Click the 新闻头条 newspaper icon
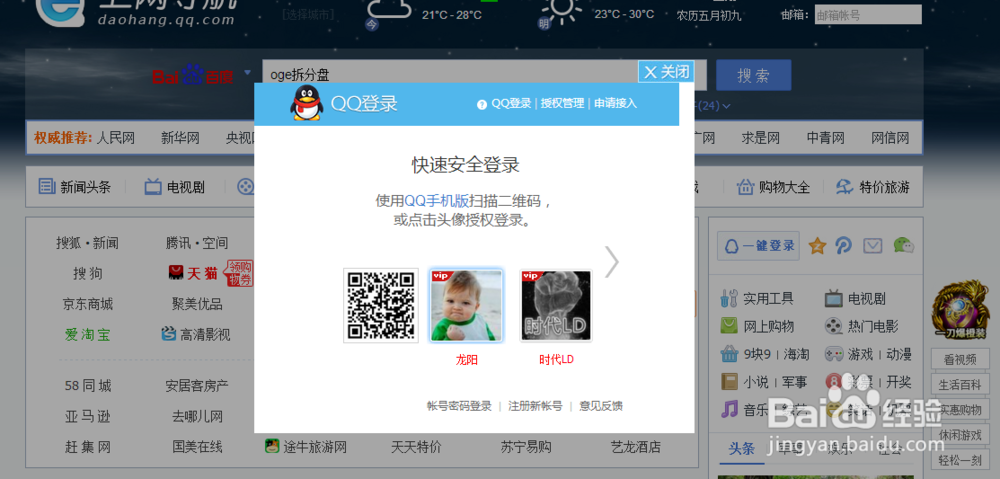1000x479 pixels. click(x=47, y=186)
